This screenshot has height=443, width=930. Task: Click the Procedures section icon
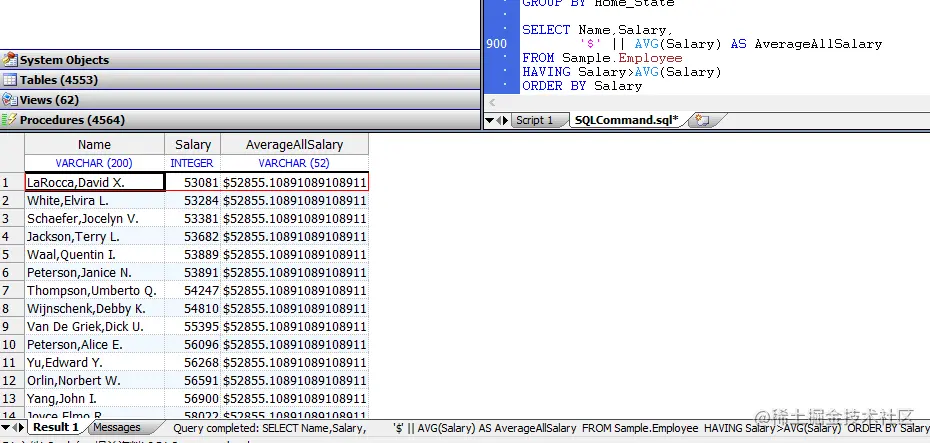click(x=9, y=120)
